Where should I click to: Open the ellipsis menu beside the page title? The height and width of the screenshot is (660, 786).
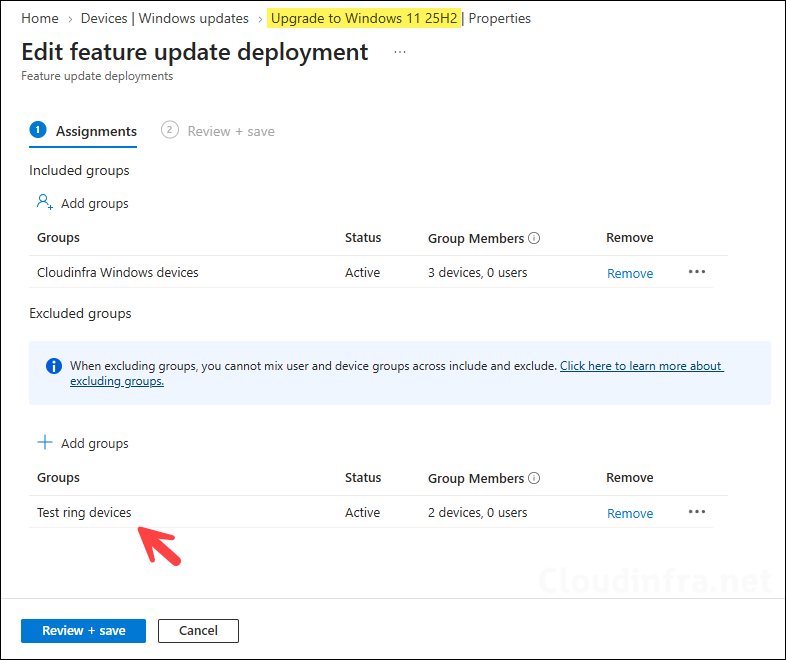point(400,52)
